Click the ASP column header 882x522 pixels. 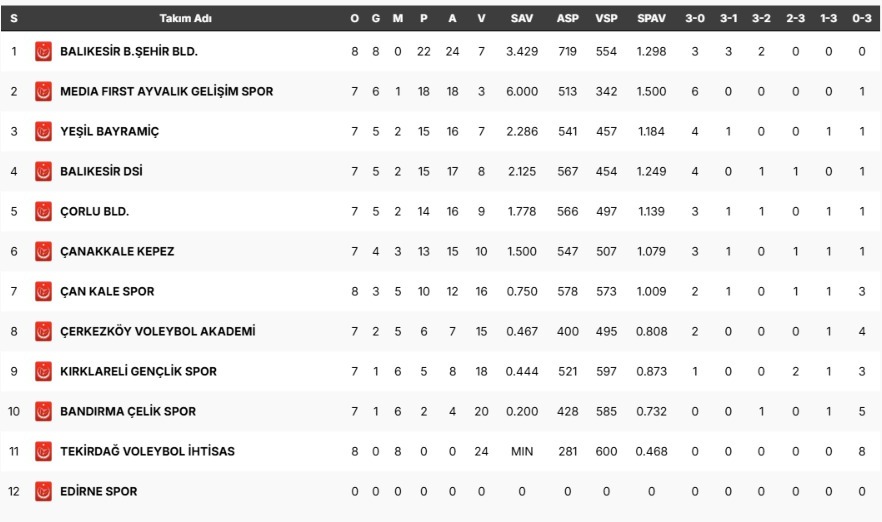tap(567, 18)
